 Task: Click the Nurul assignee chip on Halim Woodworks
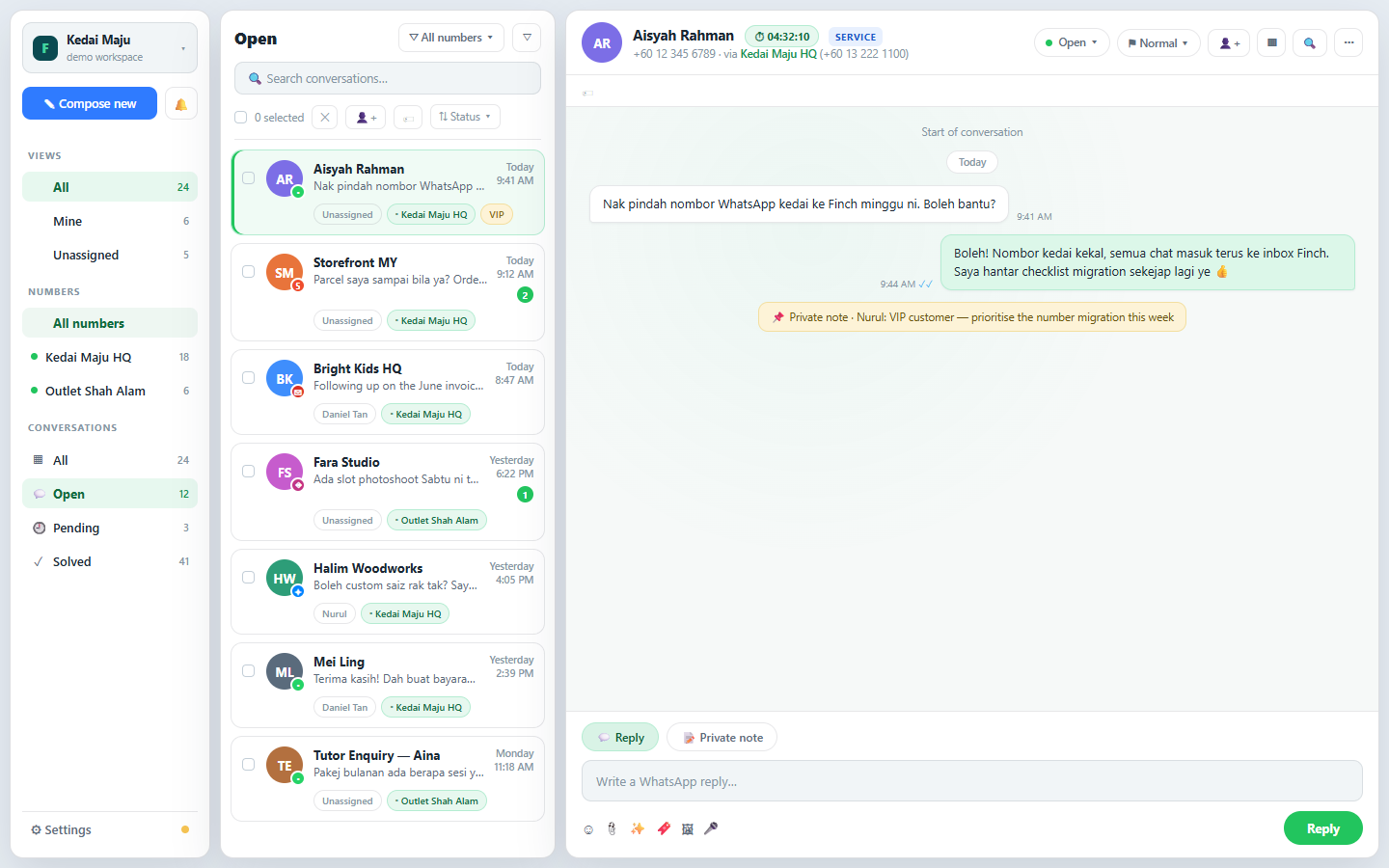click(x=335, y=613)
